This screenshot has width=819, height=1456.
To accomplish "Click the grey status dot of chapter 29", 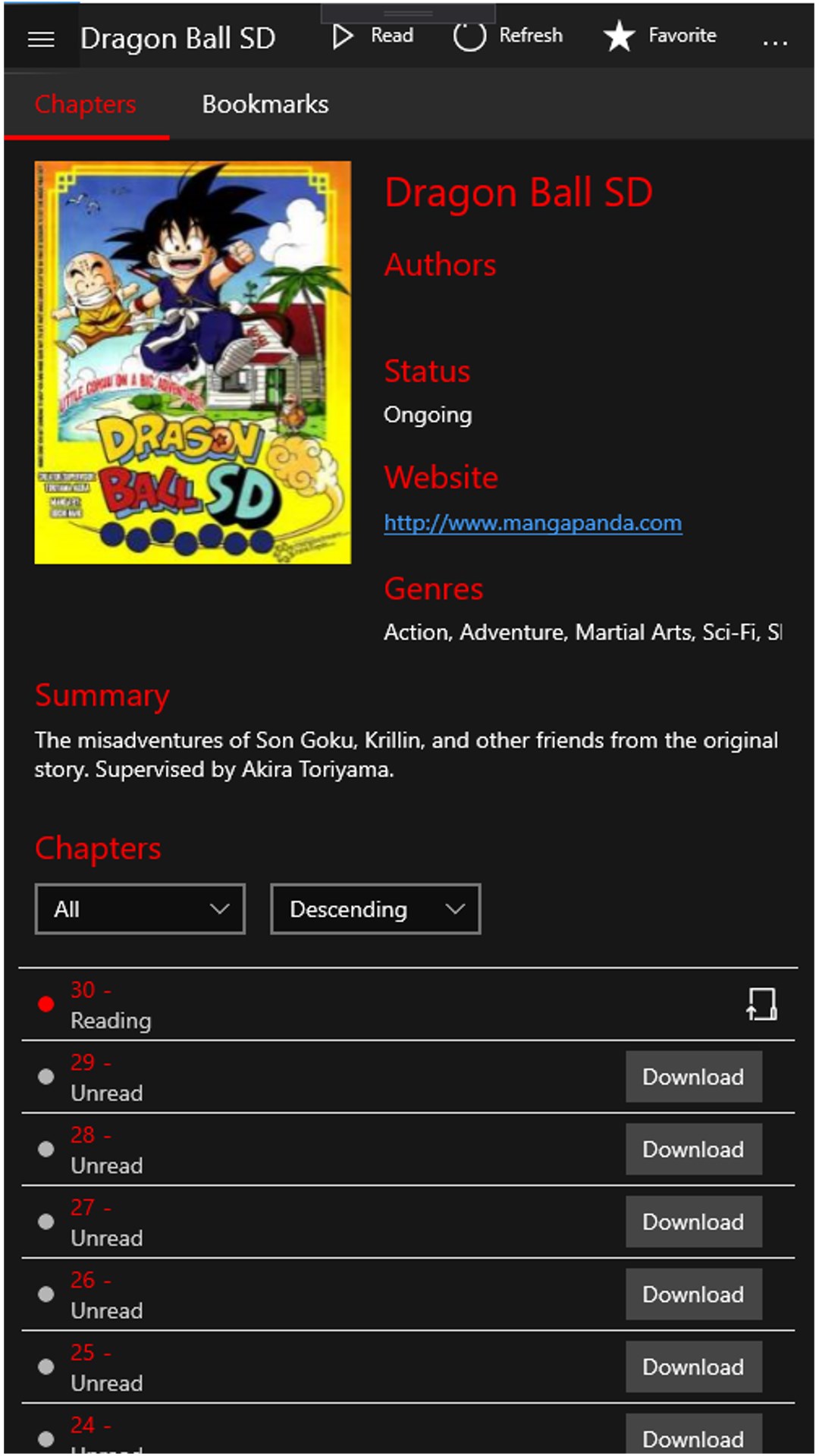I will pyautogui.click(x=45, y=1076).
